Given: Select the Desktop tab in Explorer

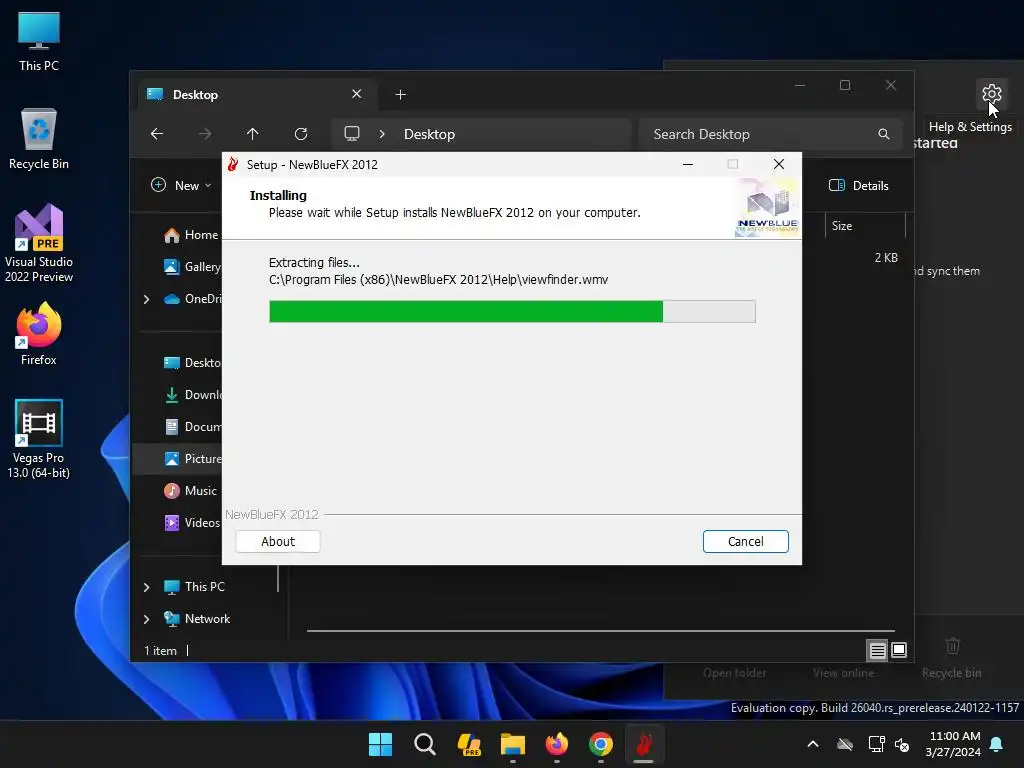Looking at the screenshot, I should pyautogui.click(x=258, y=95).
